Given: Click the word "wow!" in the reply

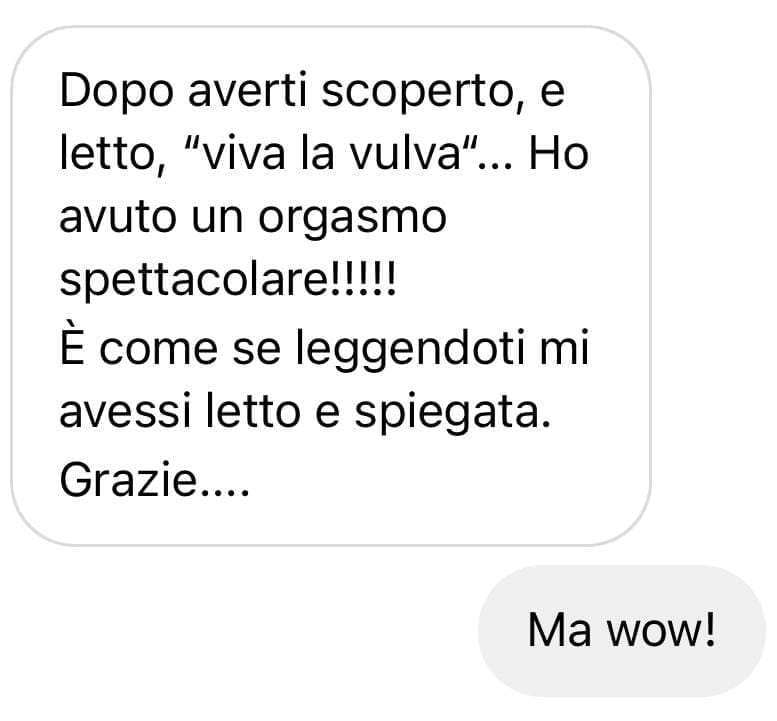Looking at the screenshot, I should pyautogui.click(x=662, y=630).
